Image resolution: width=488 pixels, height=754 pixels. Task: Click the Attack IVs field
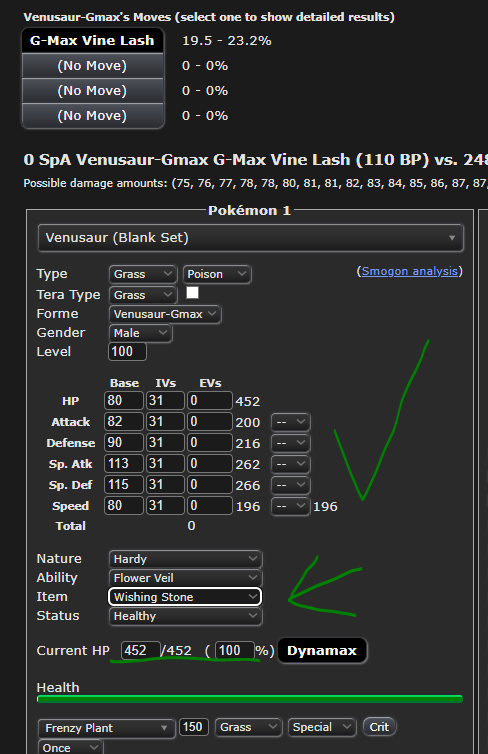click(x=165, y=422)
